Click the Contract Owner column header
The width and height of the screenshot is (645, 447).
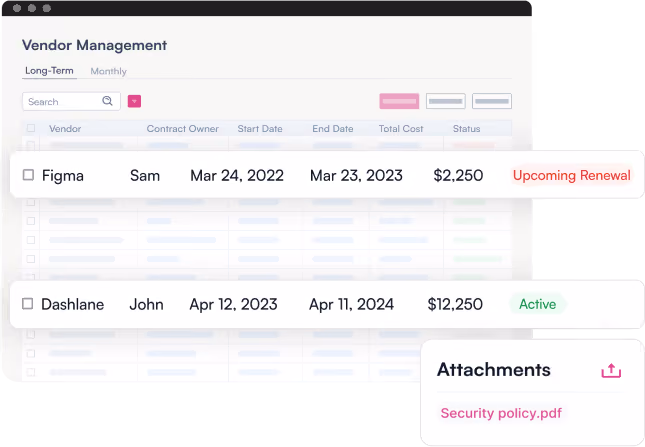tap(183, 129)
